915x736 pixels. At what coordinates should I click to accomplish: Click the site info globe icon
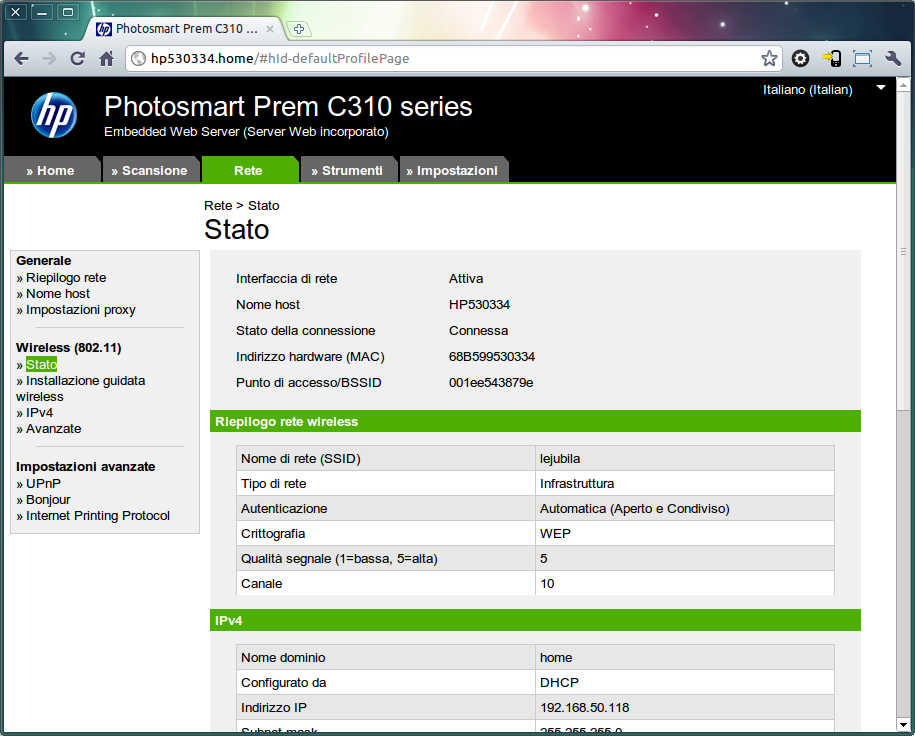coord(138,58)
